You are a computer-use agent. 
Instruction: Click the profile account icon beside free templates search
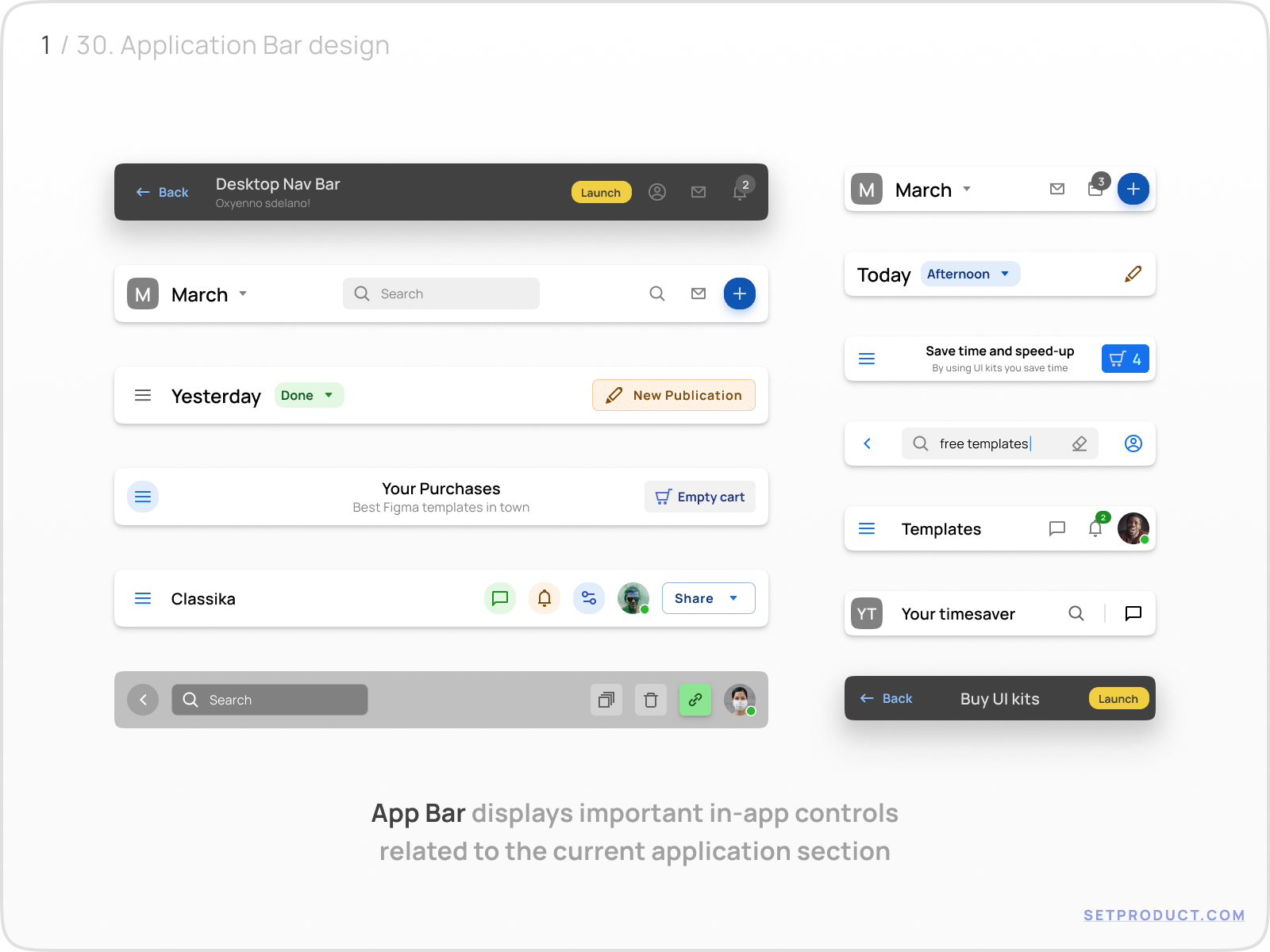1133,443
